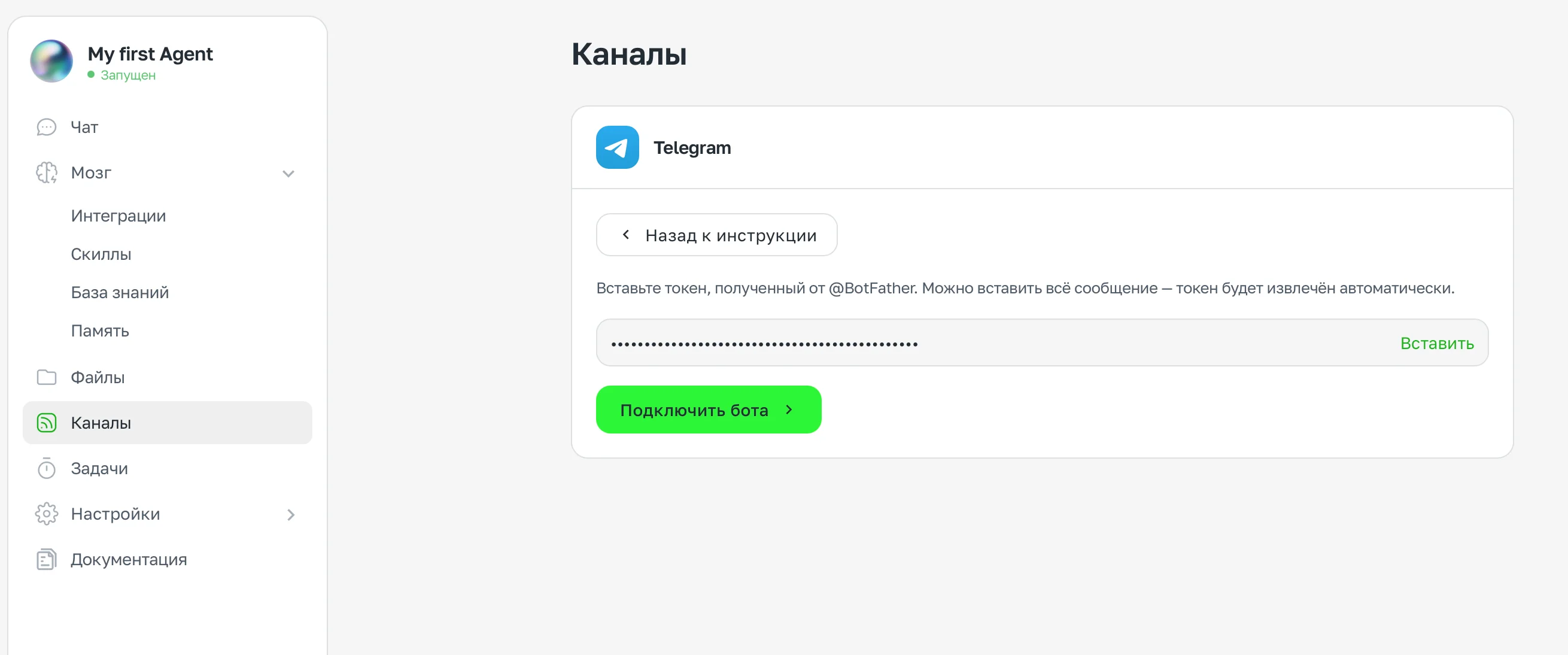Click the green Каналы feed icon
Viewport: 1568px width, 655px height.
pyautogui.click(x=46, y=423)
